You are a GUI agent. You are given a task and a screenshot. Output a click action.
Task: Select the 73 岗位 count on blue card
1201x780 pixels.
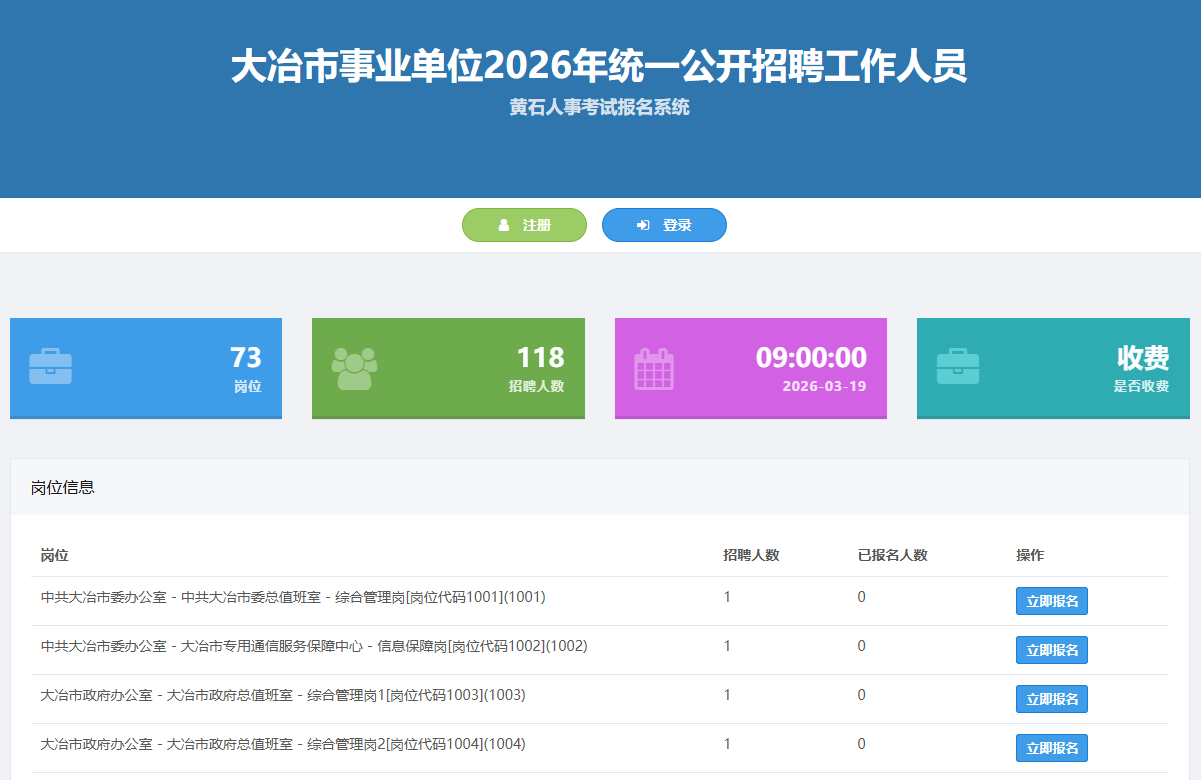[x=245, y=358]
